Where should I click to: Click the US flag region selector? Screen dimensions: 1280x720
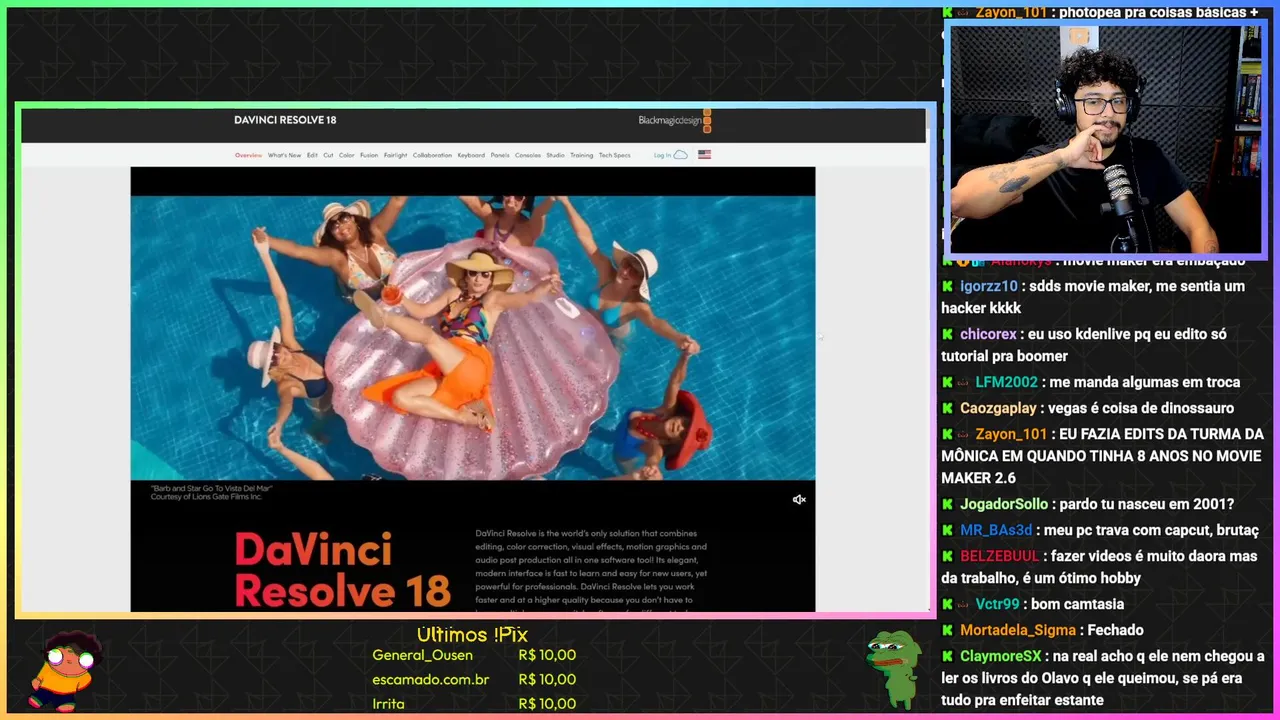704,155
